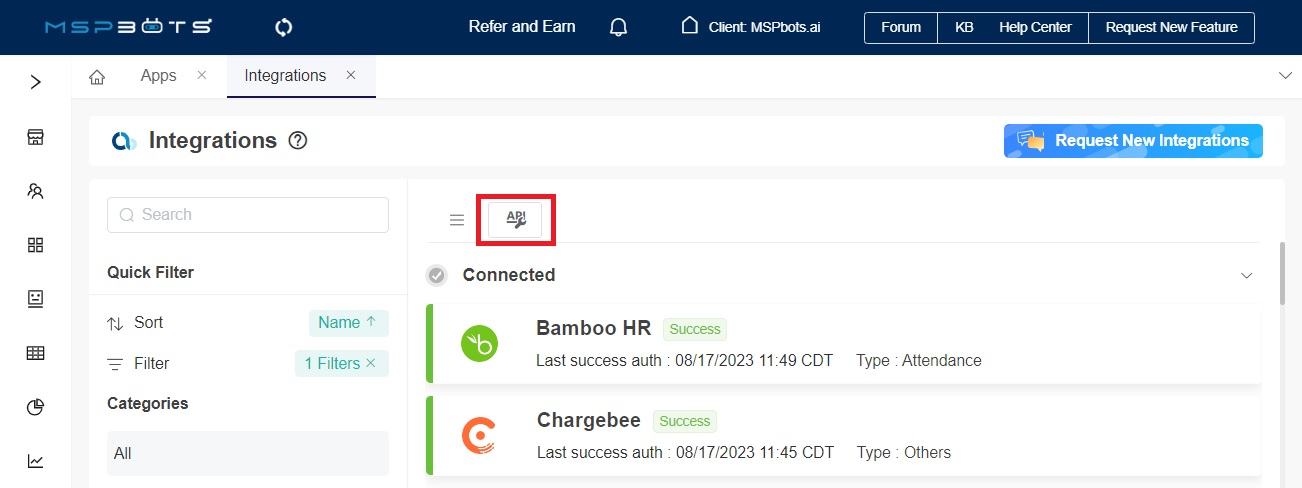1302x488 pixels.
Task: Open the marketplace store sidebar icon
Action: [36, 137]
